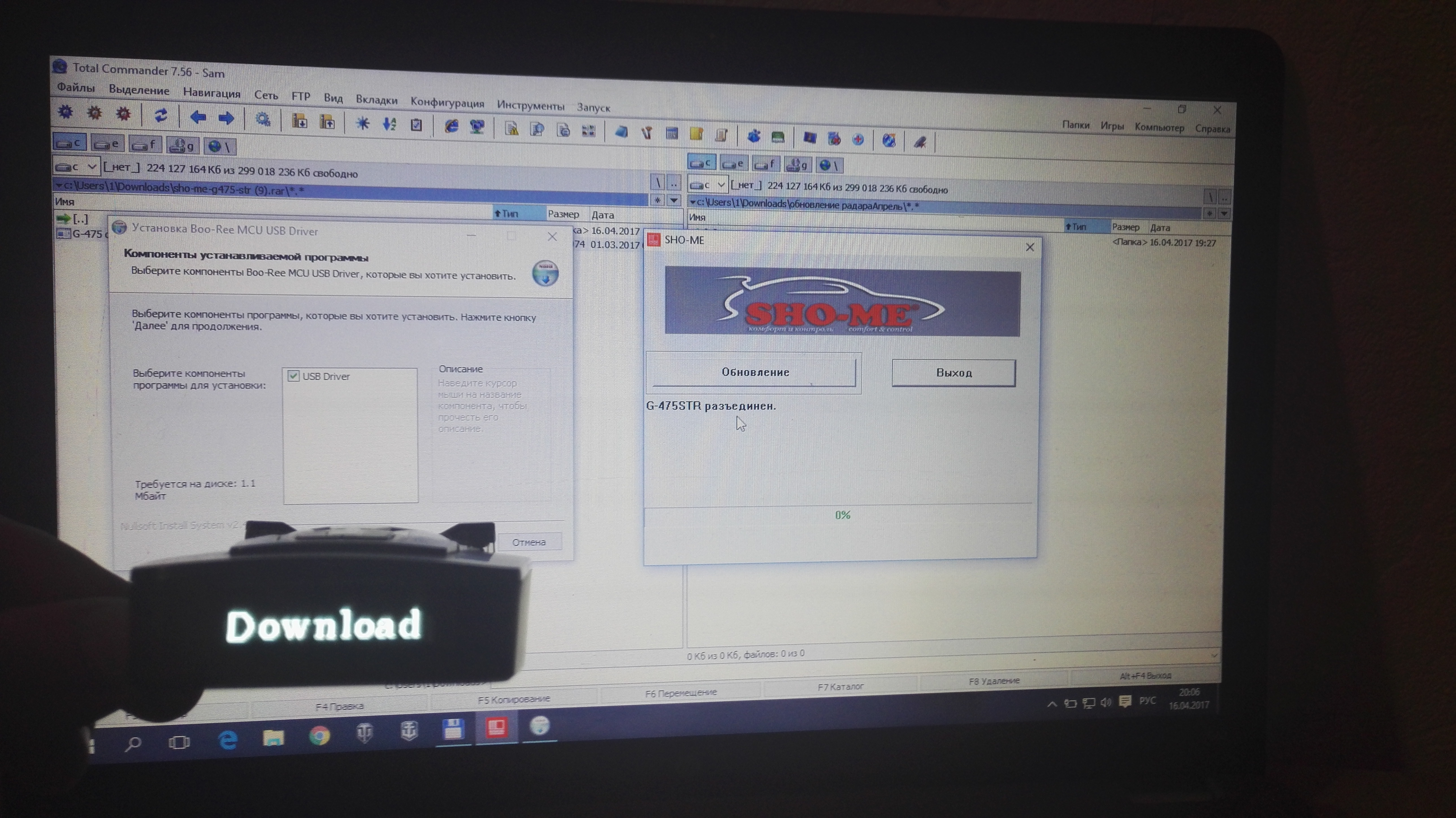Screen dimensions: 1456x818
Task: Click the first dark-blue gear toolbar icon
Action: [x=66, y=112]
